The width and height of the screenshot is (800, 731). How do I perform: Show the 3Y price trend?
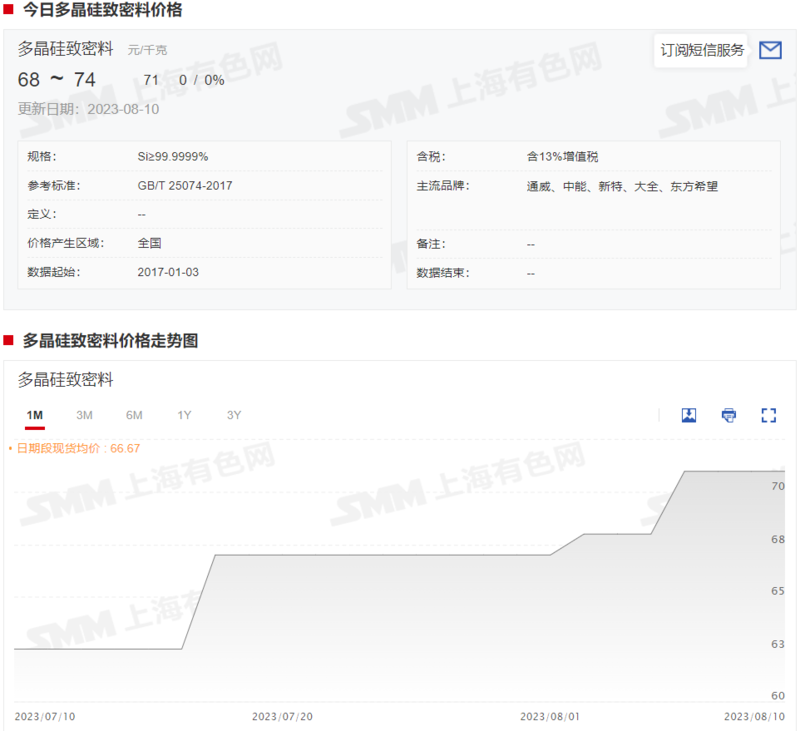pyautogui.click(x=234, y=415)
